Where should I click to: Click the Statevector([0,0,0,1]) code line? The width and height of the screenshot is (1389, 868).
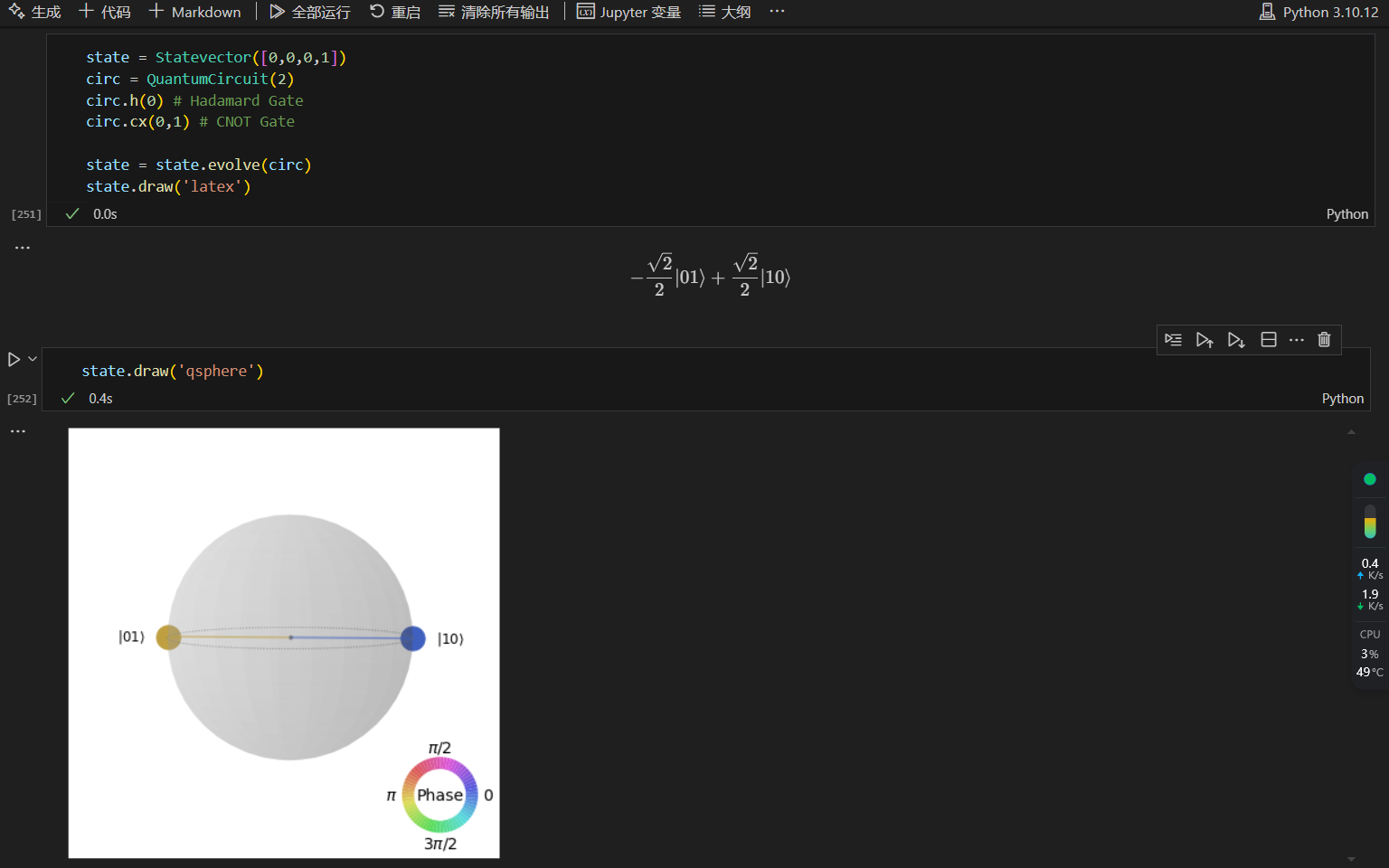(216, 58)
